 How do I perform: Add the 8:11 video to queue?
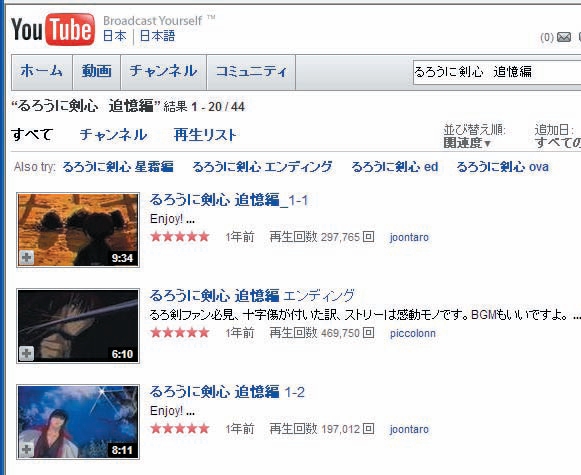(27, 449)
